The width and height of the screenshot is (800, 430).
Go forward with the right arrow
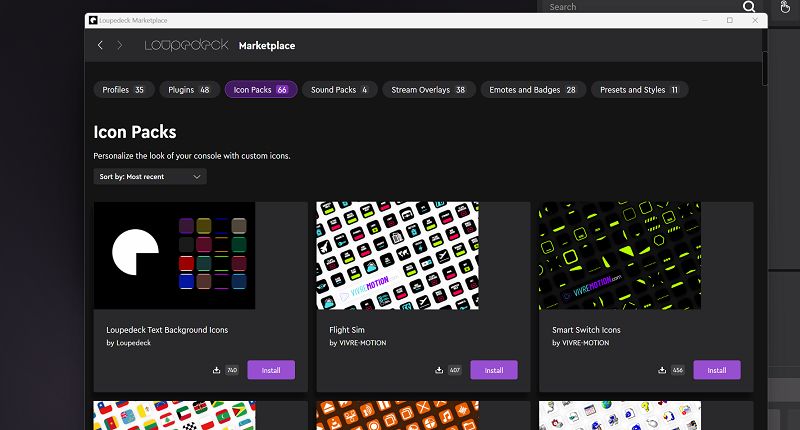click(119, 45)
